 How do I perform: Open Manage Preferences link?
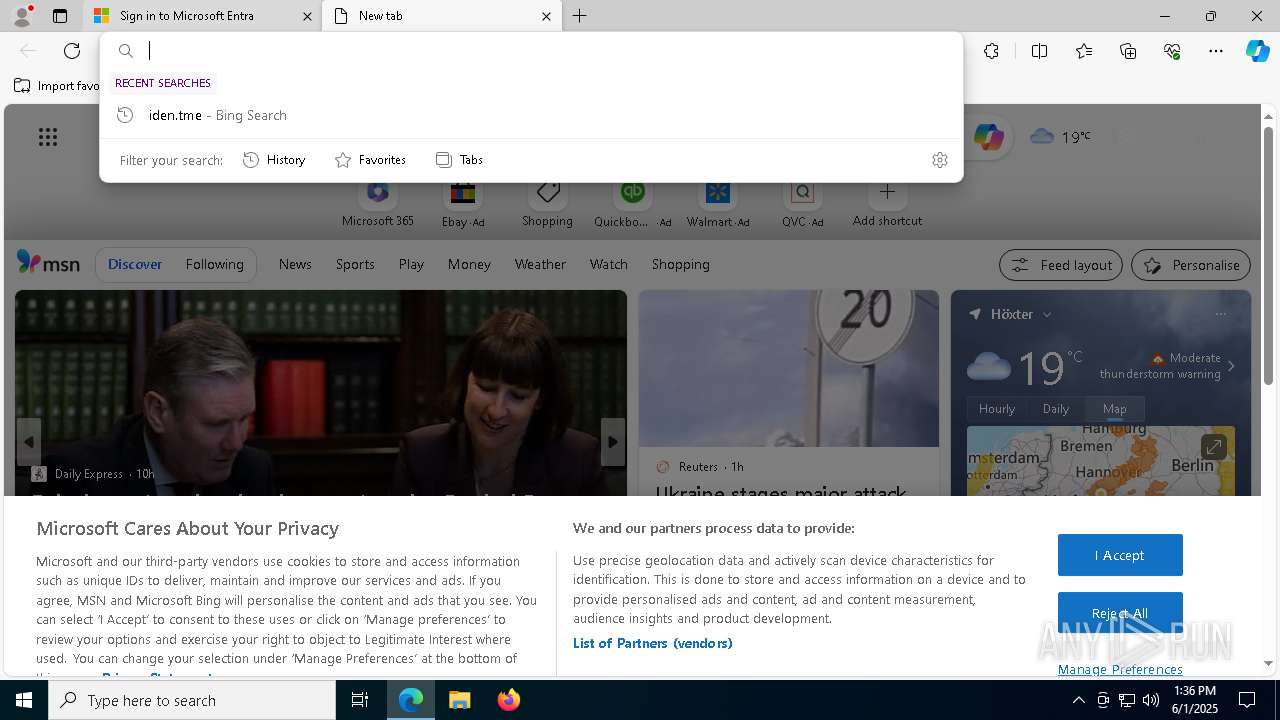(x=1120, y=669)
